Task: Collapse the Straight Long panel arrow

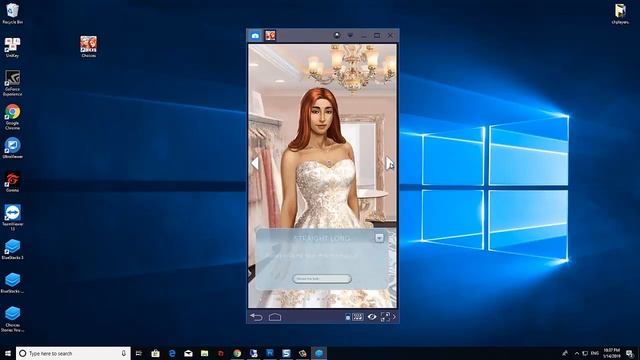Action: [379, 238]
